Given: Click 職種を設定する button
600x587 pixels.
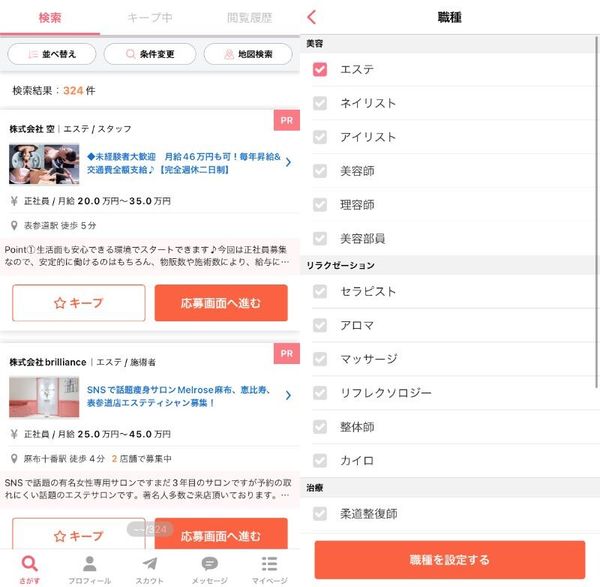Looking at the screenshot, I should pos(450,559).
